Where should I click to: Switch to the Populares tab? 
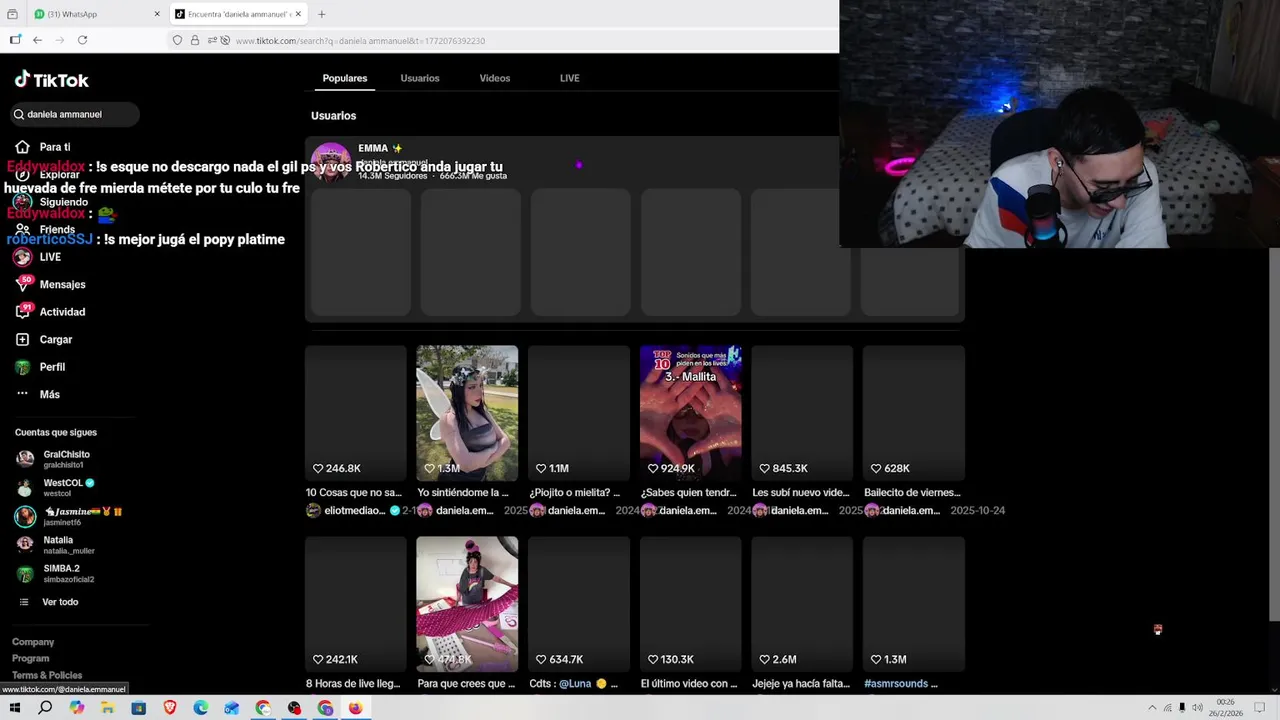click(x=345, y=78)
